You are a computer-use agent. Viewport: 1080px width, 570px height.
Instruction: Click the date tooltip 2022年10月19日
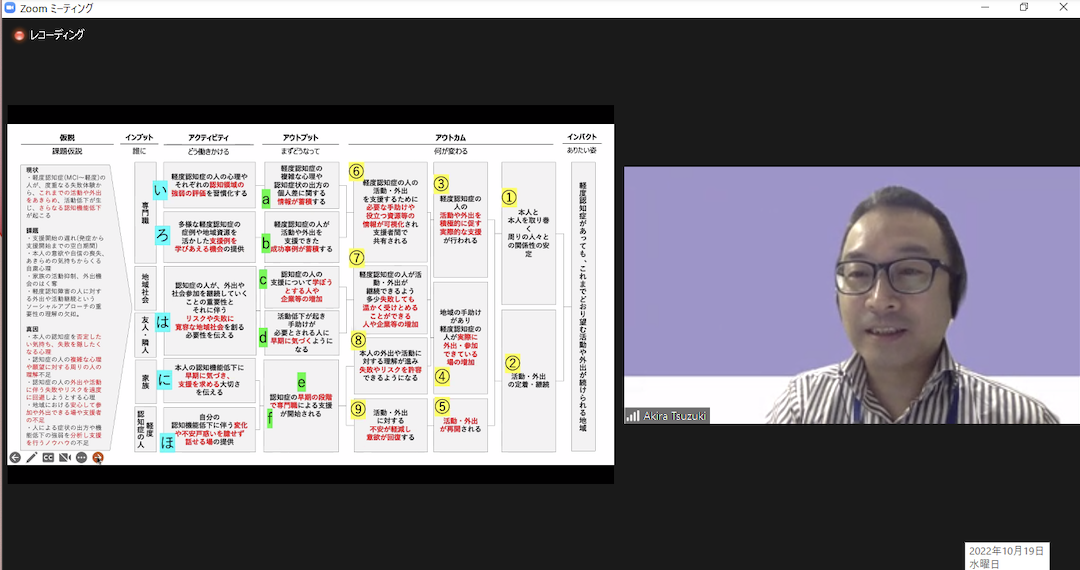[1007, 551]
